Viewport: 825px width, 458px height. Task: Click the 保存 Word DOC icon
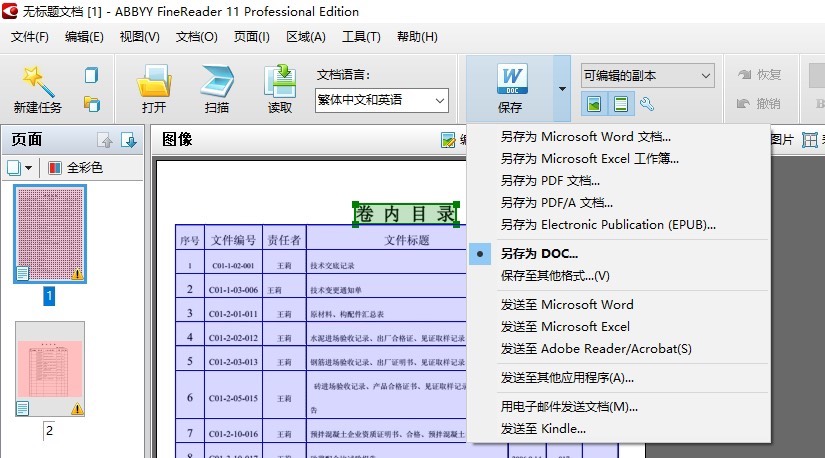click(510, 80)
